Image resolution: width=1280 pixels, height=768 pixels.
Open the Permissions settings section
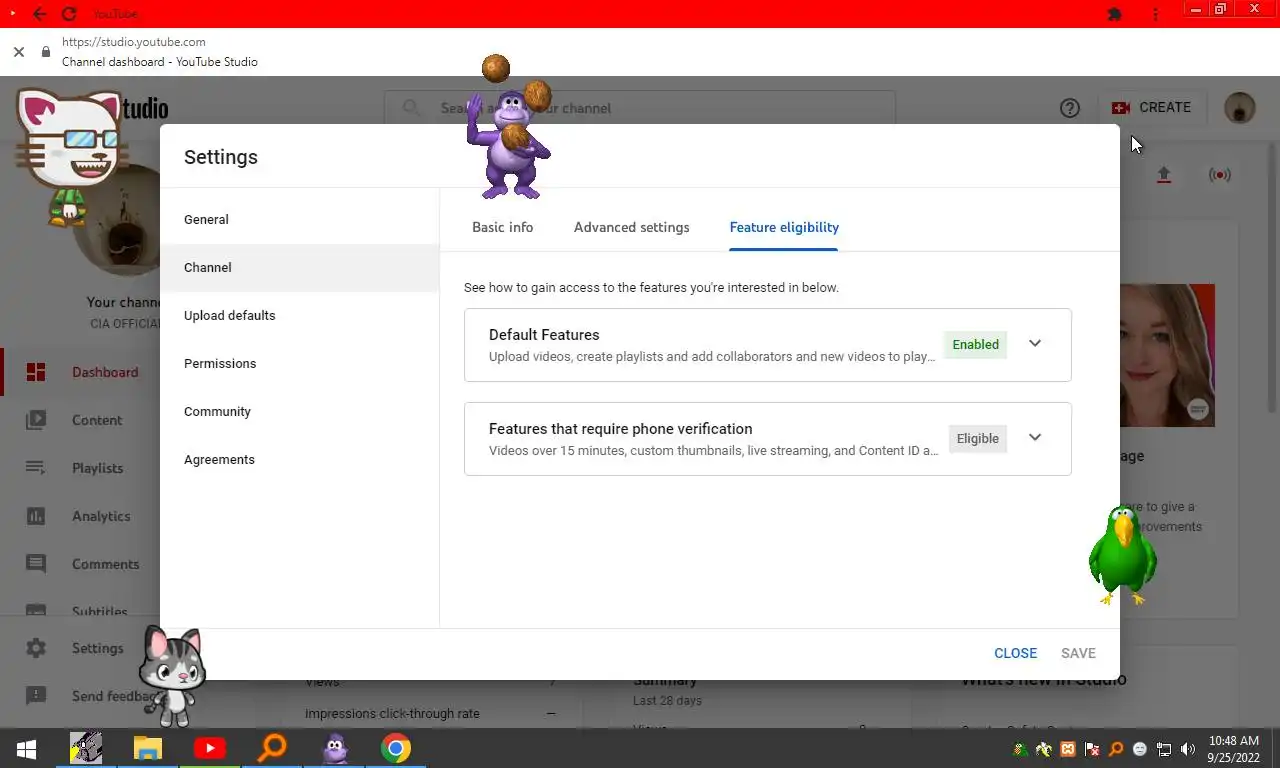pos(299,364)
